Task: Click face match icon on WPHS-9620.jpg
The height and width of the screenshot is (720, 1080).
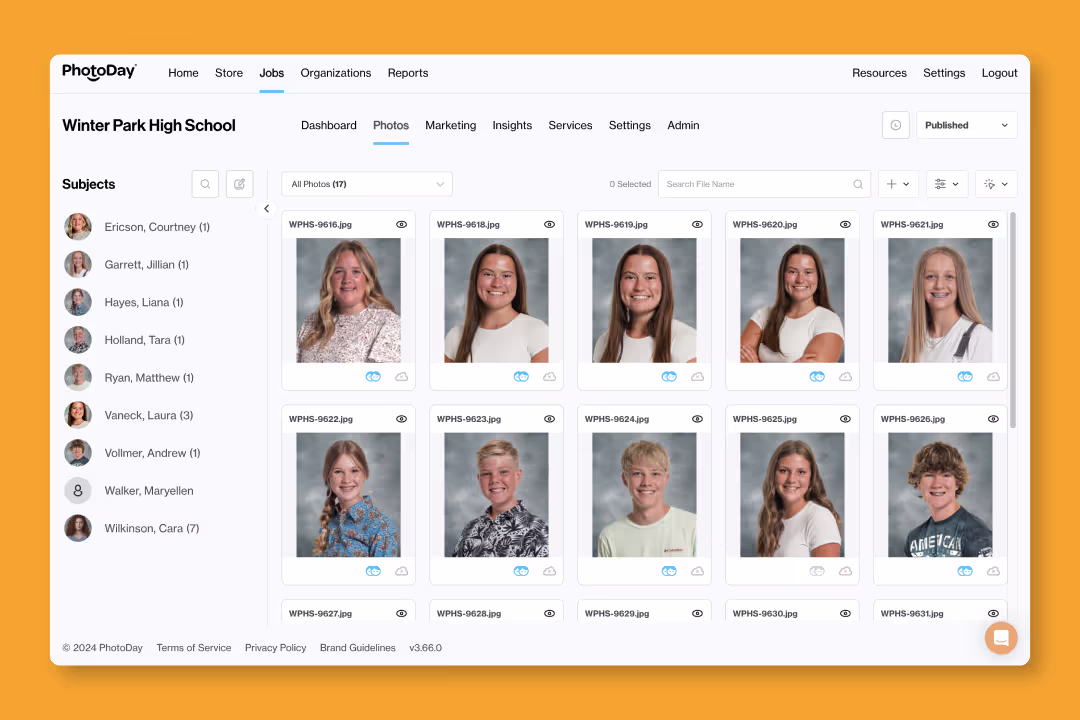Action: (x=818, y=376)
